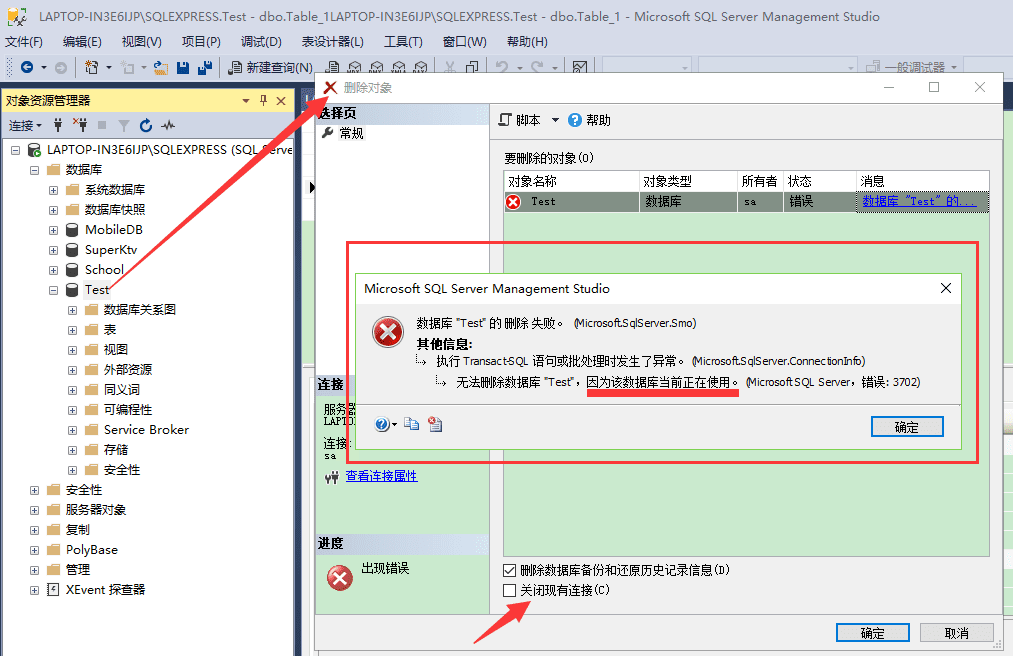
Task: Click the DMX query icon
Action: [x=377, y=67]
